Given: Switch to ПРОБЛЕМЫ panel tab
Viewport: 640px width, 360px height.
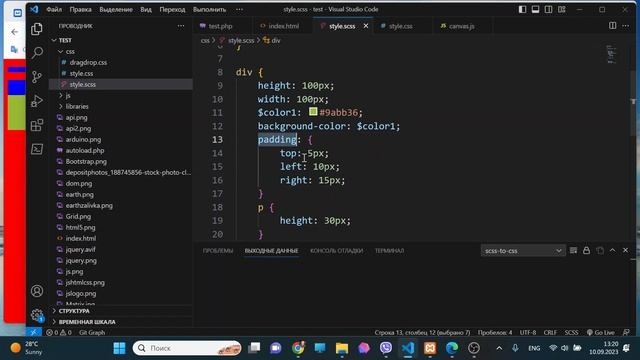Looking at the screenshot, I should (218, 251).
